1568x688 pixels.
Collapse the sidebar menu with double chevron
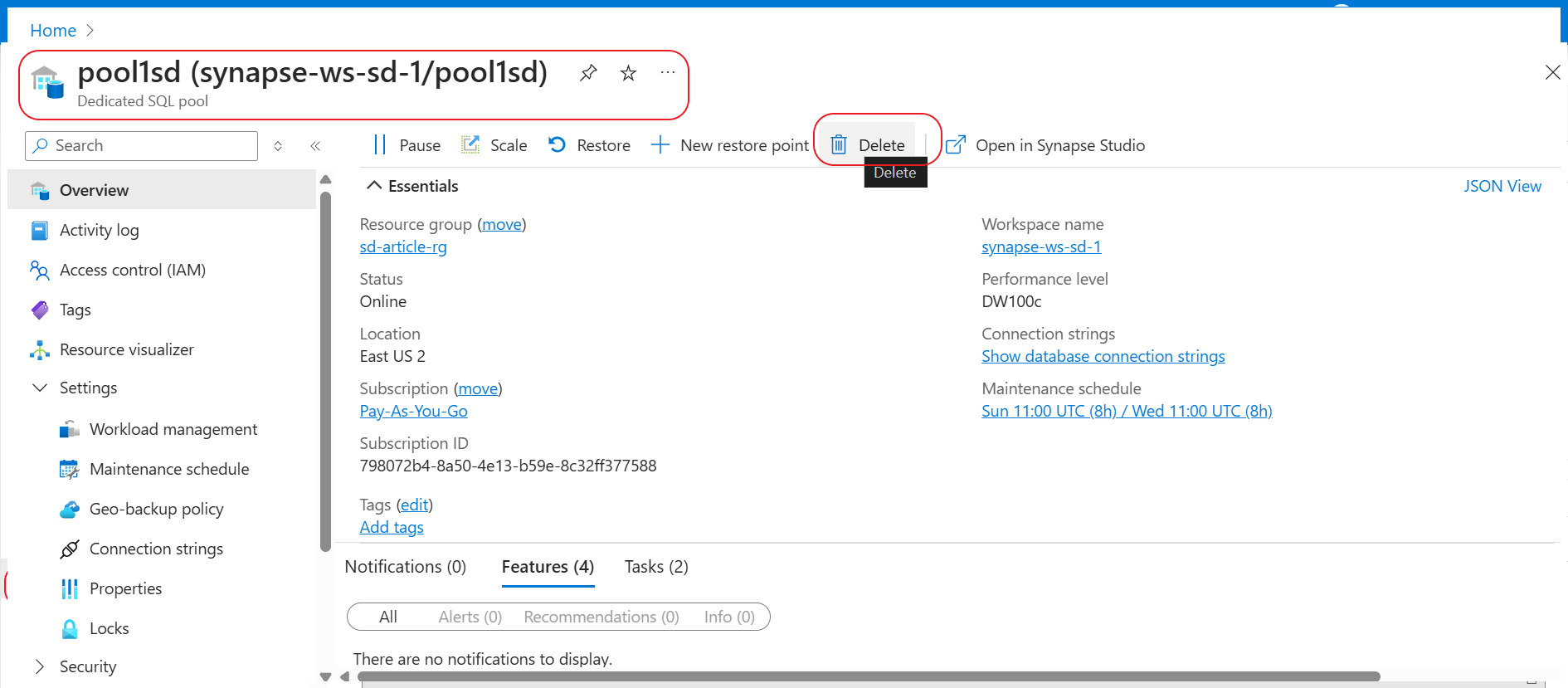(315, 146)
